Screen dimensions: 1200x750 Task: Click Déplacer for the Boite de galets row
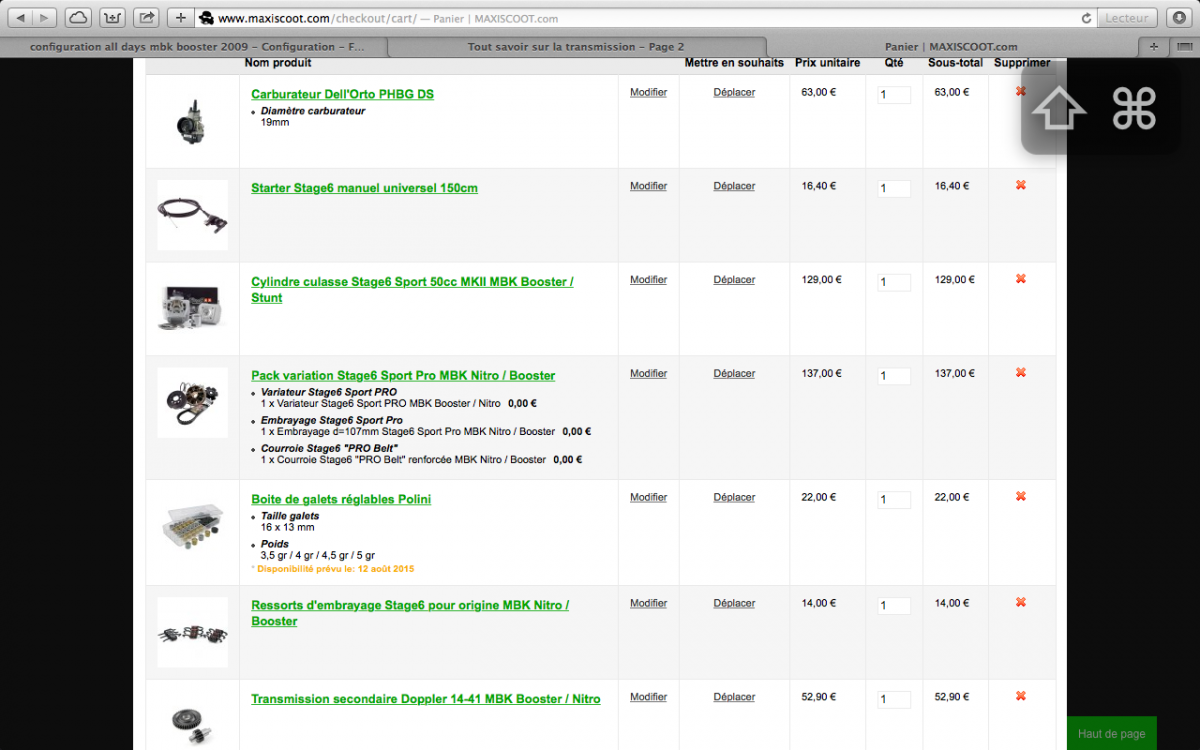pos(734,498)
